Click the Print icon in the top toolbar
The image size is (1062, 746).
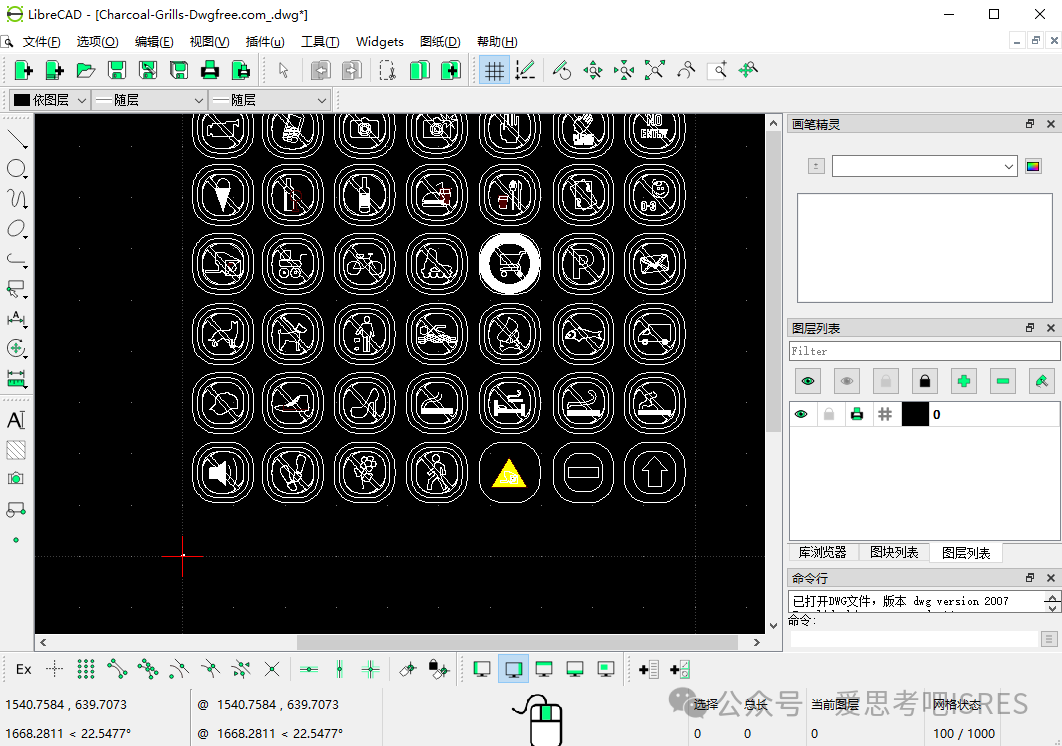coord(210,70)
